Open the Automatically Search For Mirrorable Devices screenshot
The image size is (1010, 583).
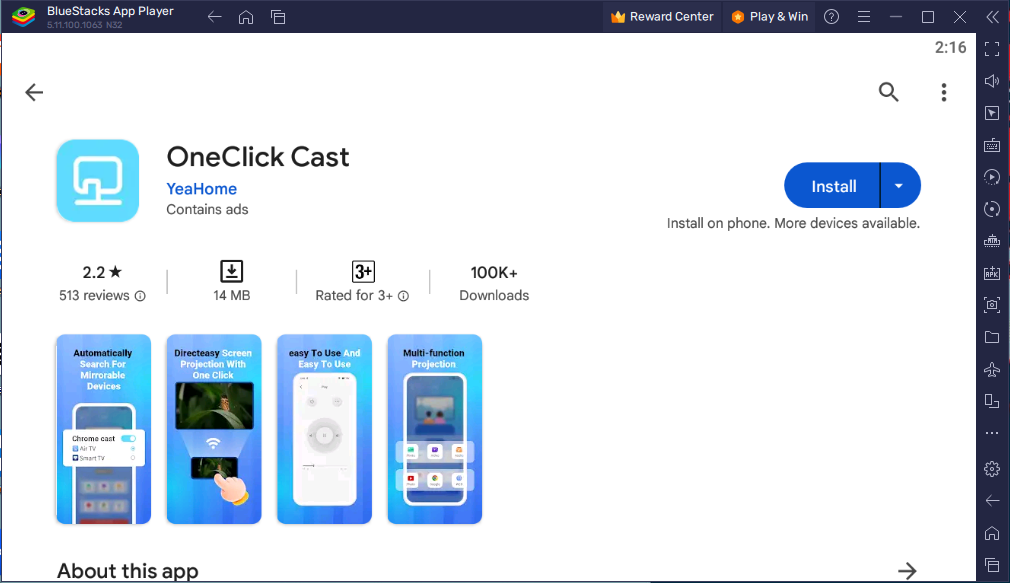(104, 429)
